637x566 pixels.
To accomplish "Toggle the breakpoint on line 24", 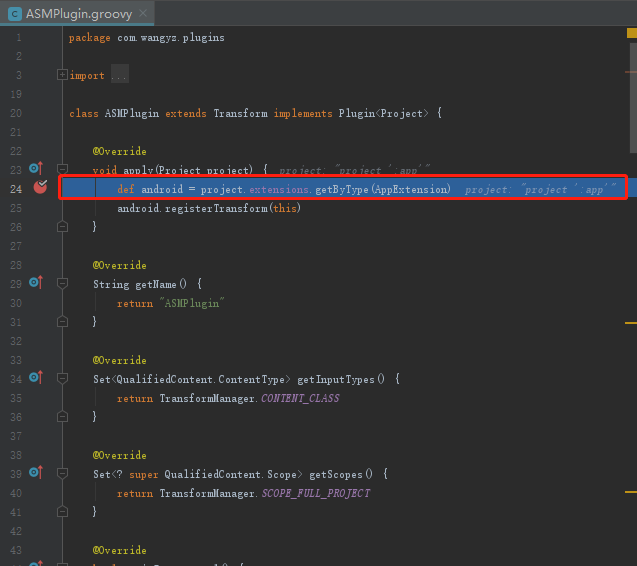I will (40, 187).
